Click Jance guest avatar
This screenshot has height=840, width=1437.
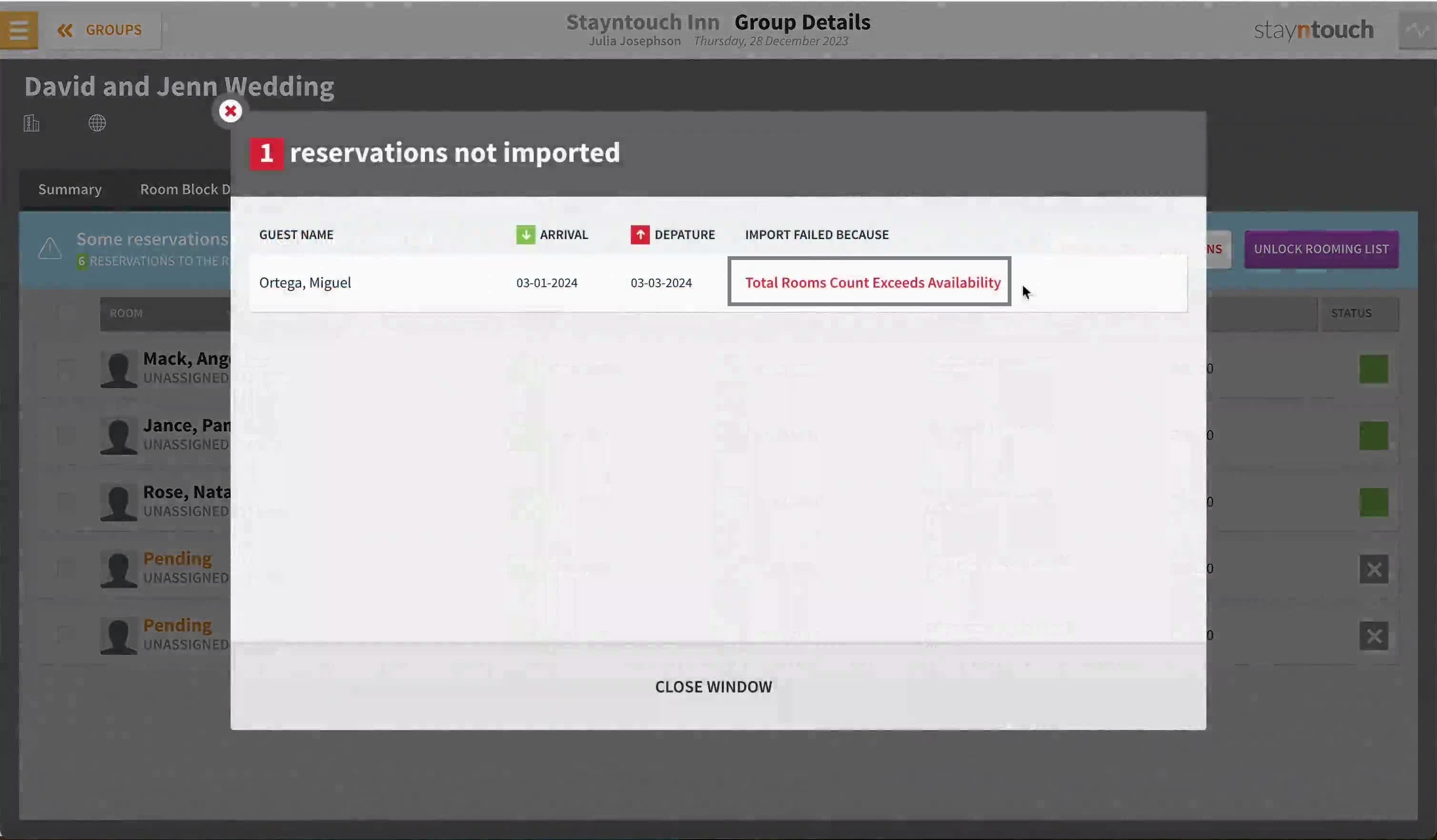119,436
